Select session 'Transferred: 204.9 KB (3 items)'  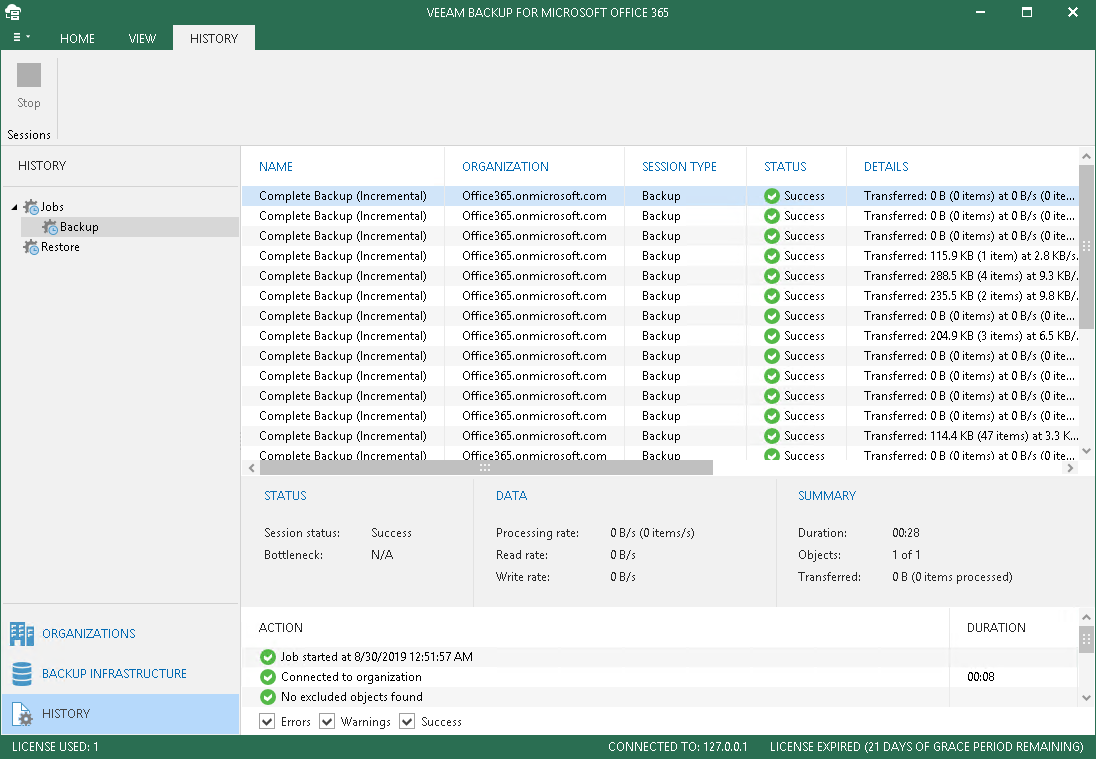[660, 336]
